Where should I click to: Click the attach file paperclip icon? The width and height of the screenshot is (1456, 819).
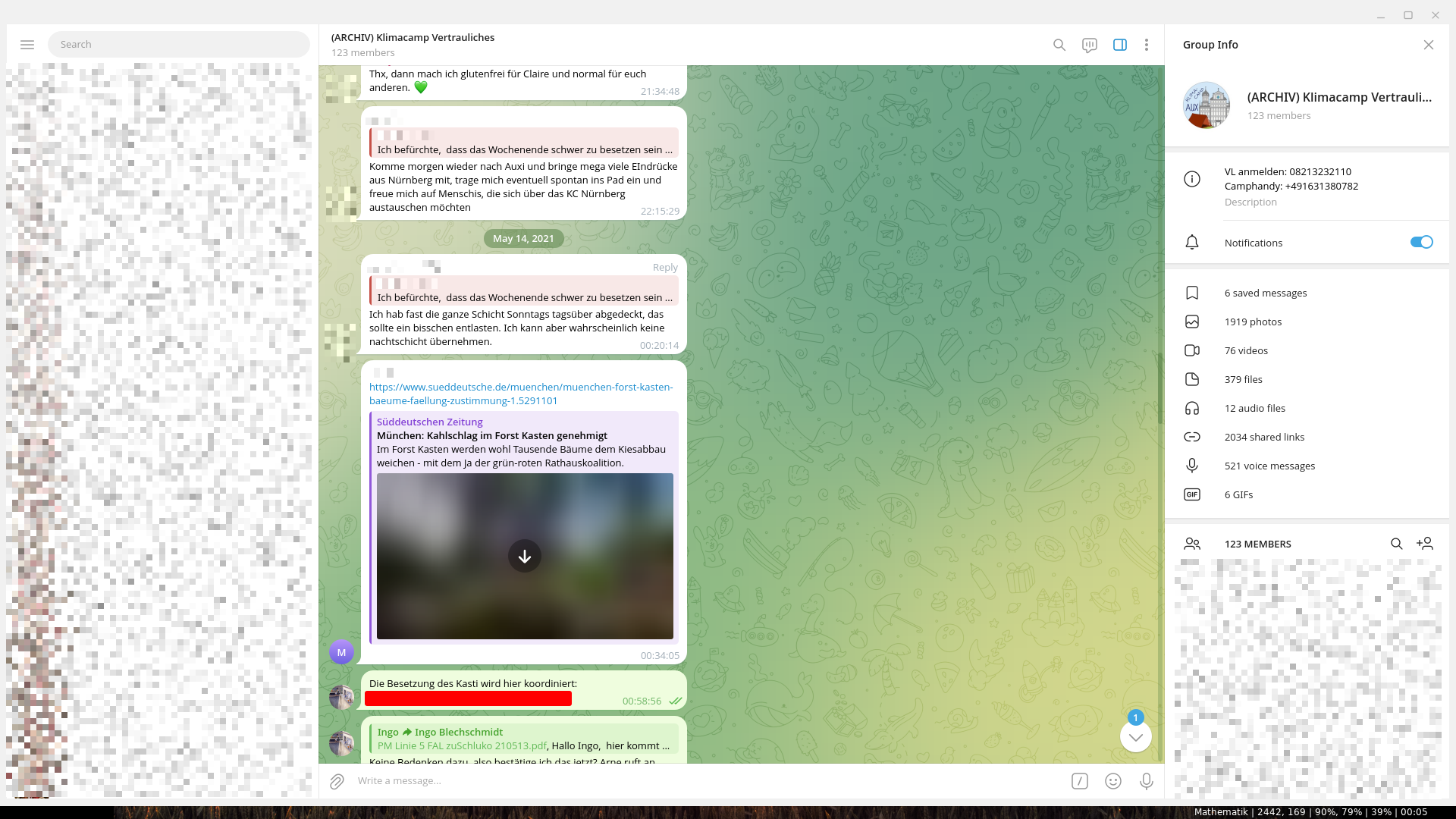tap(337, 781)
